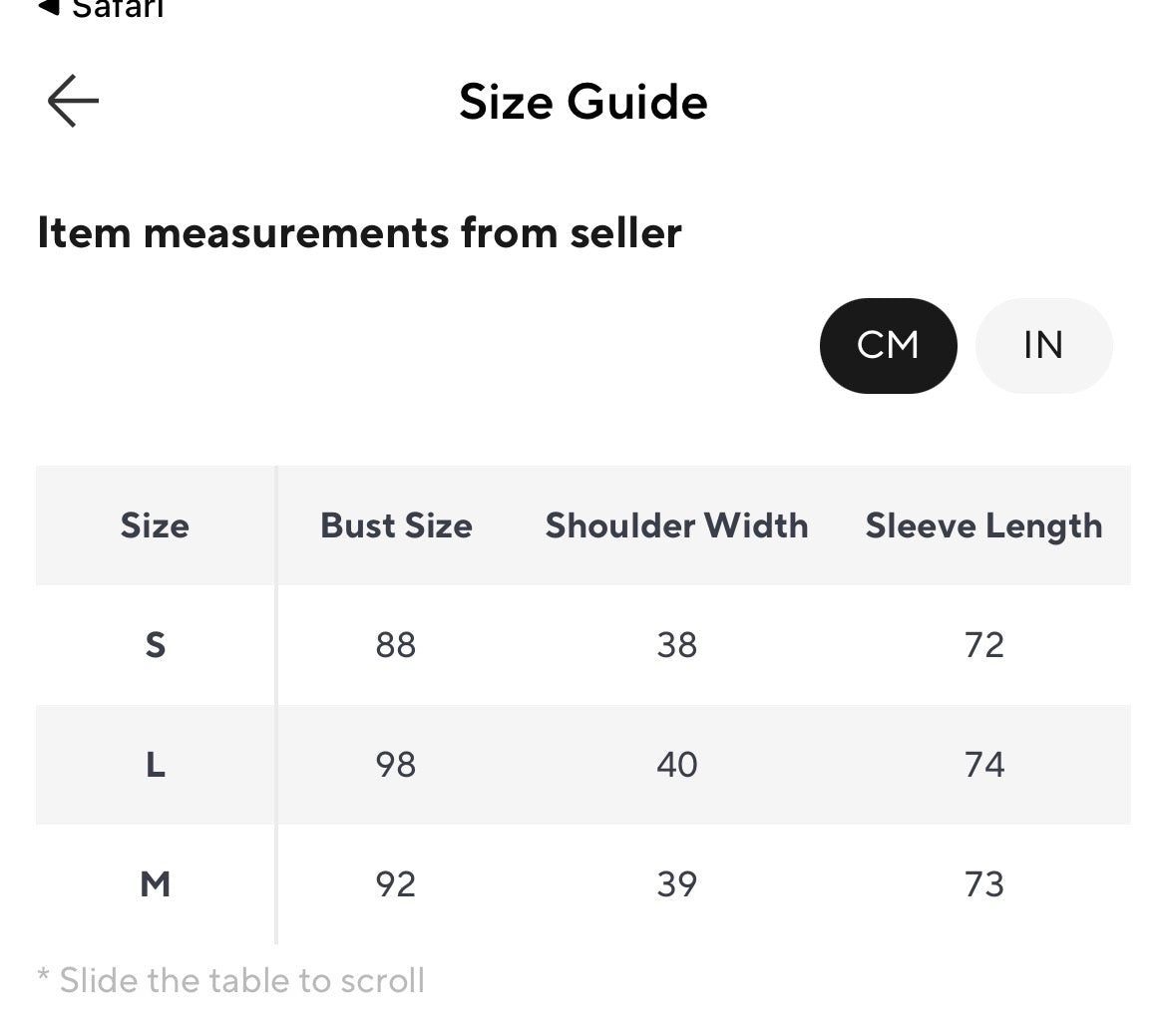Tap bust value 88 for size S
The width and height of the screenshot is (1167, 1036).
[395, 644]
